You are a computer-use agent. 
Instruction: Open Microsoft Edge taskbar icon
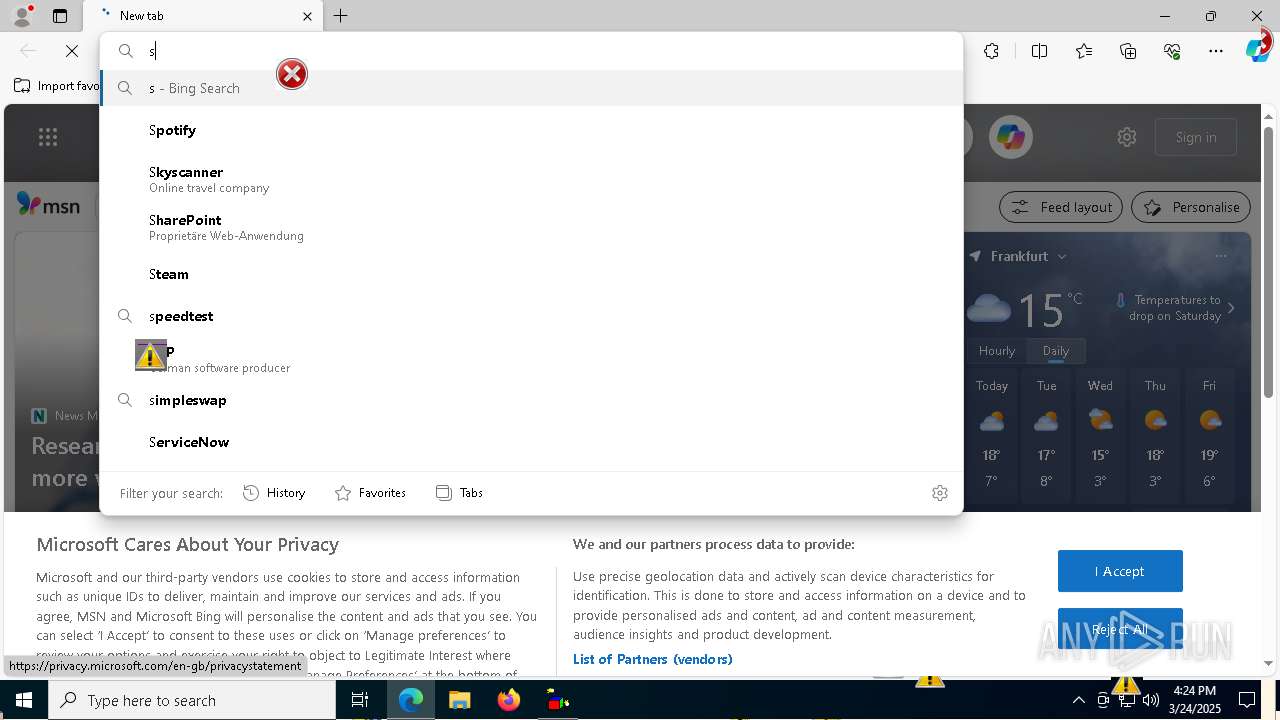coord(411,700)
